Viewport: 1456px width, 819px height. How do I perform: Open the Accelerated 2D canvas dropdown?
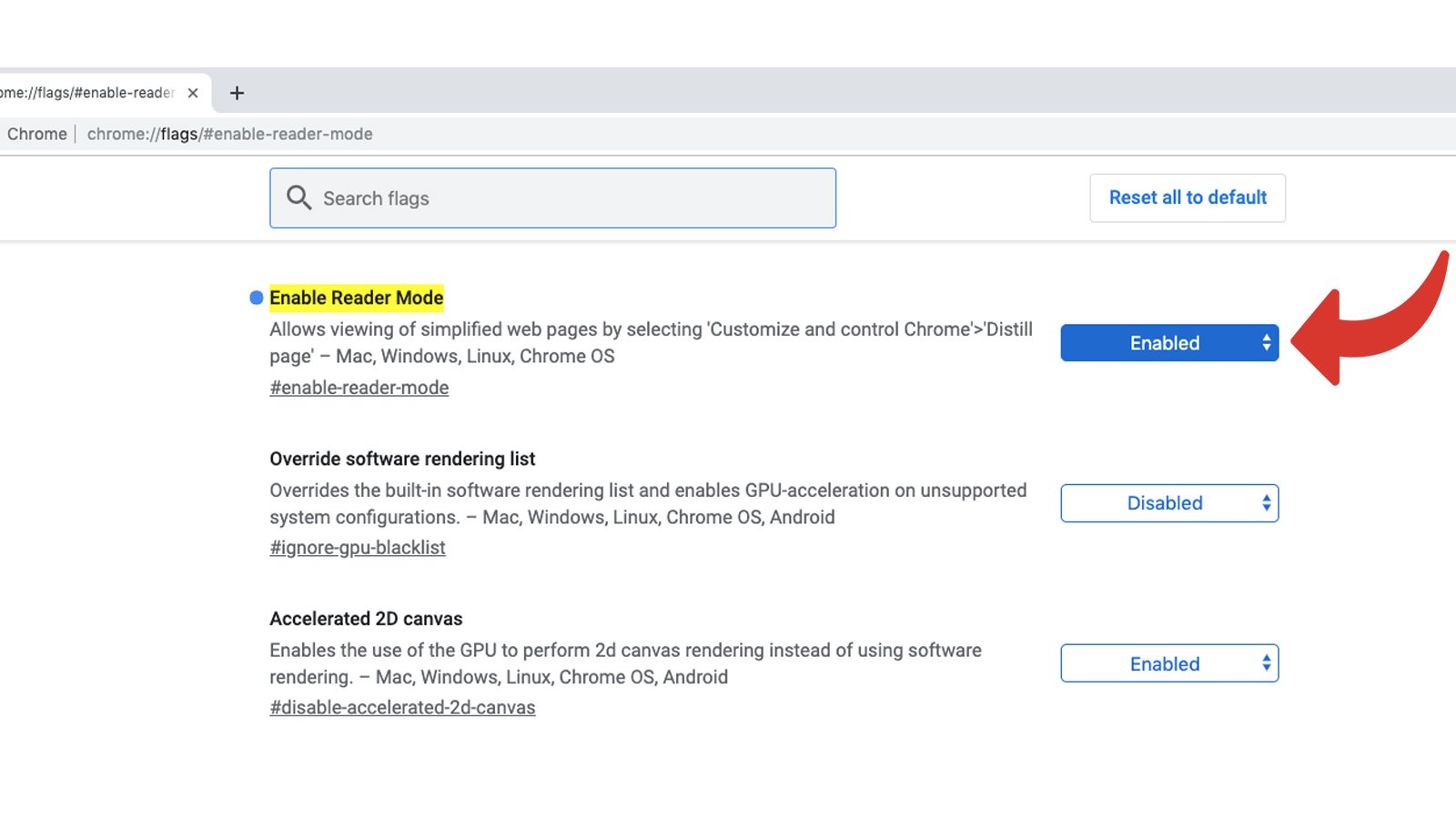(x=1169, y=662)
